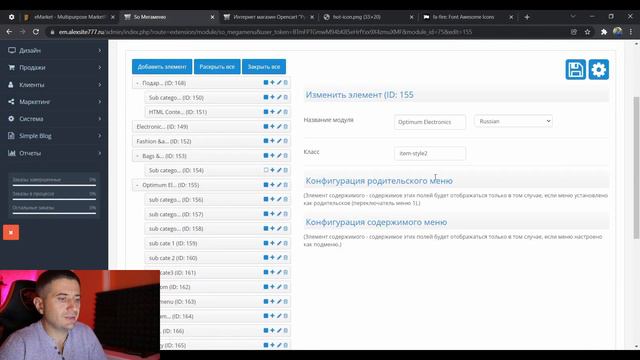Image resolution: width=640 pixels, height=360 pixels.
Task: Add child to Подар... (ID: 168) with plus icon
Action: pyautogui.click(x=272, y=82)
